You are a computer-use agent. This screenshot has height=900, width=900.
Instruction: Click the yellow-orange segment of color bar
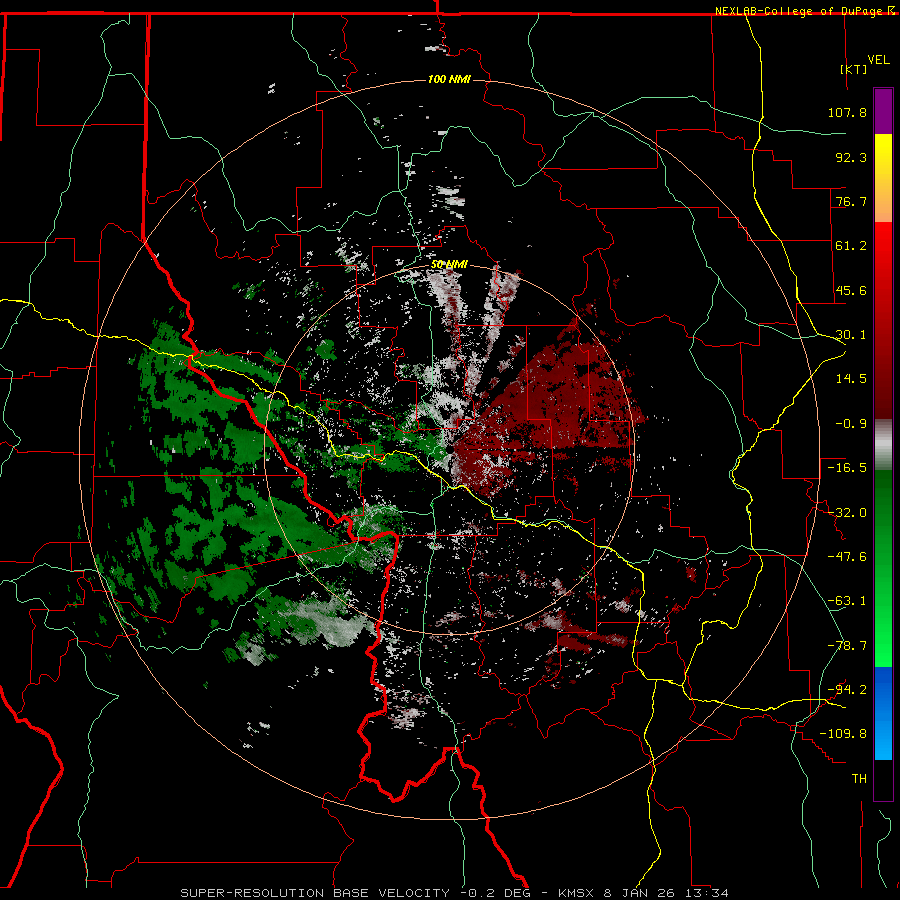pos(883,179)
